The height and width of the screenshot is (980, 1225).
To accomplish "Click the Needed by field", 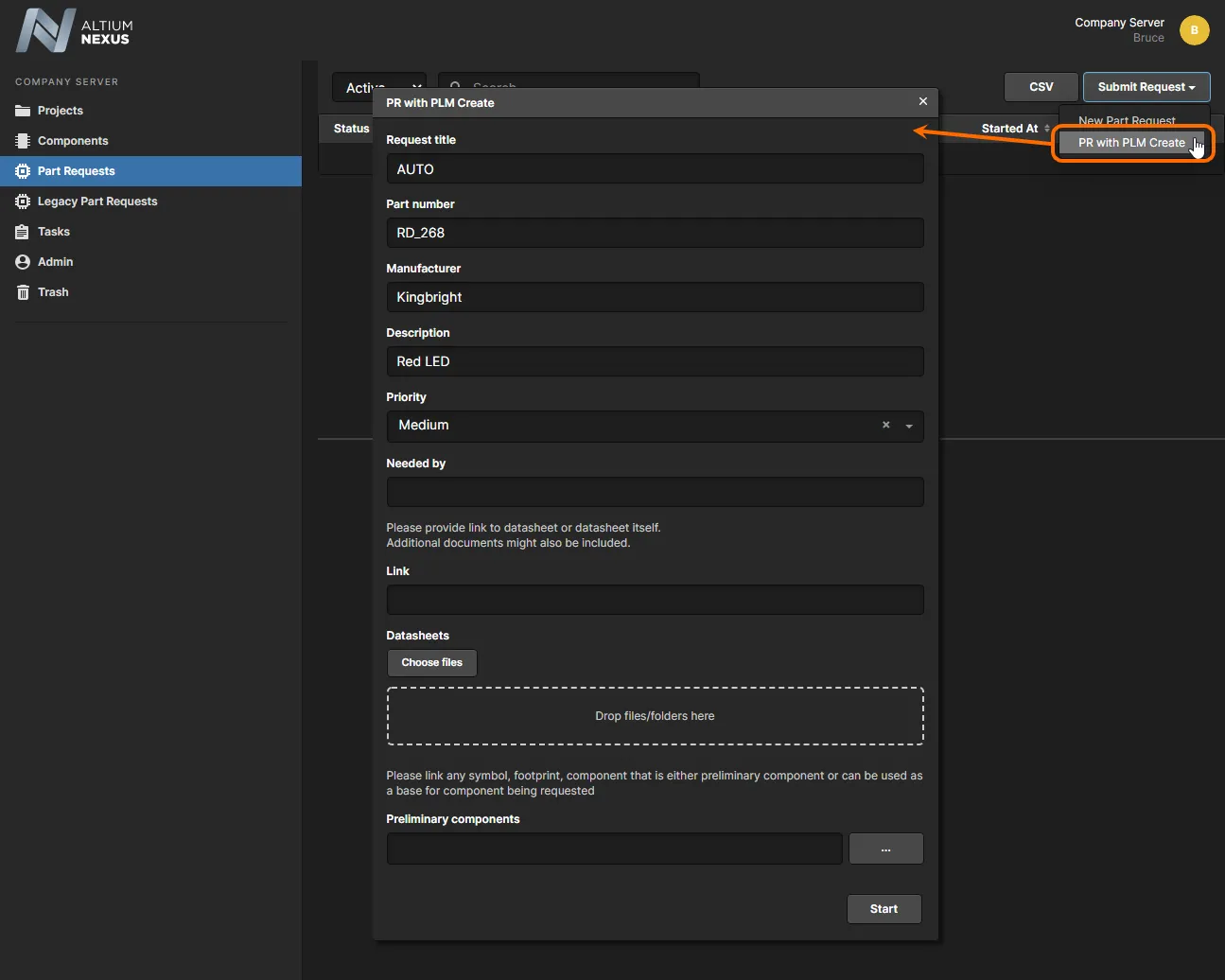I will 656,492.
